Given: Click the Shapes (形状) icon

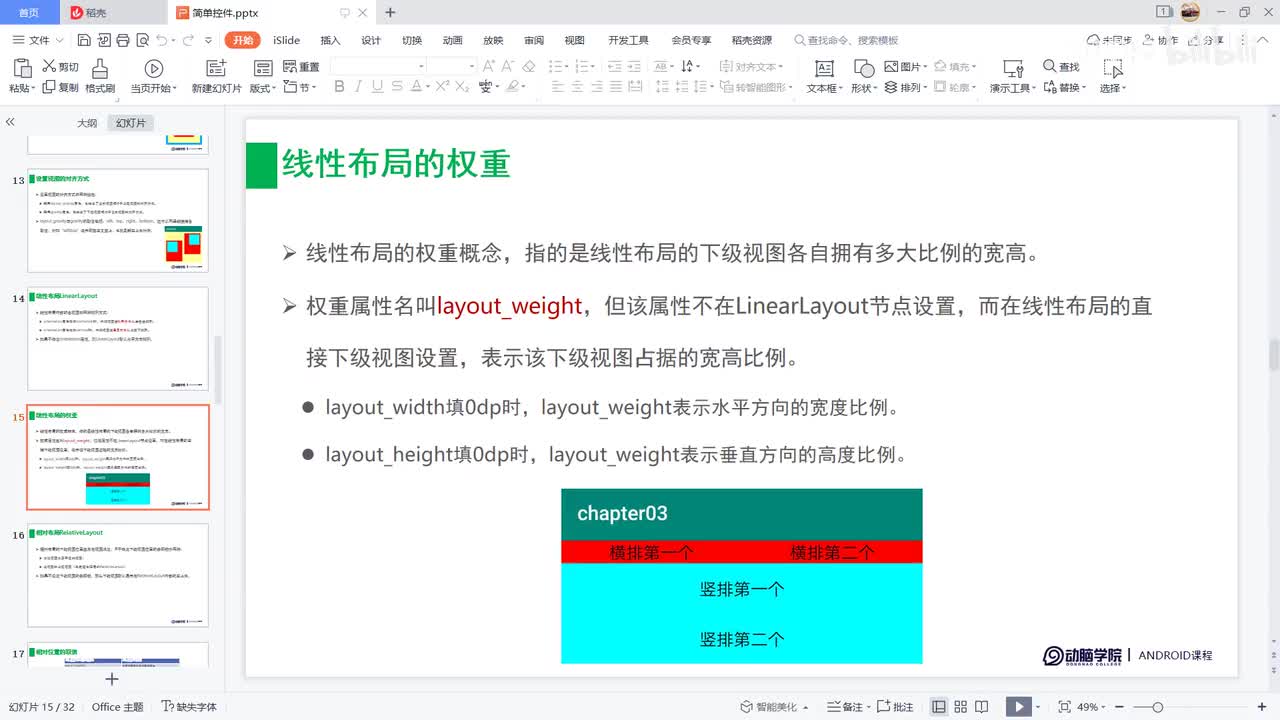Looking at the screenshot, I should (863, 68).
